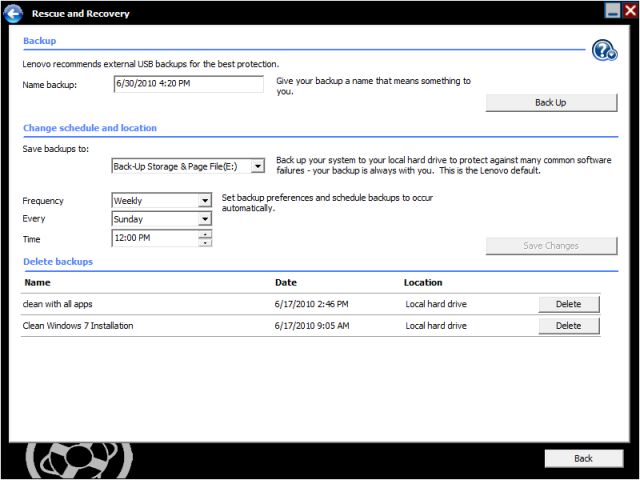Viewport: 640px width, 480px height.
Task: Click the Time field showing 12:00 PM
Action: [x=155, y=238]
